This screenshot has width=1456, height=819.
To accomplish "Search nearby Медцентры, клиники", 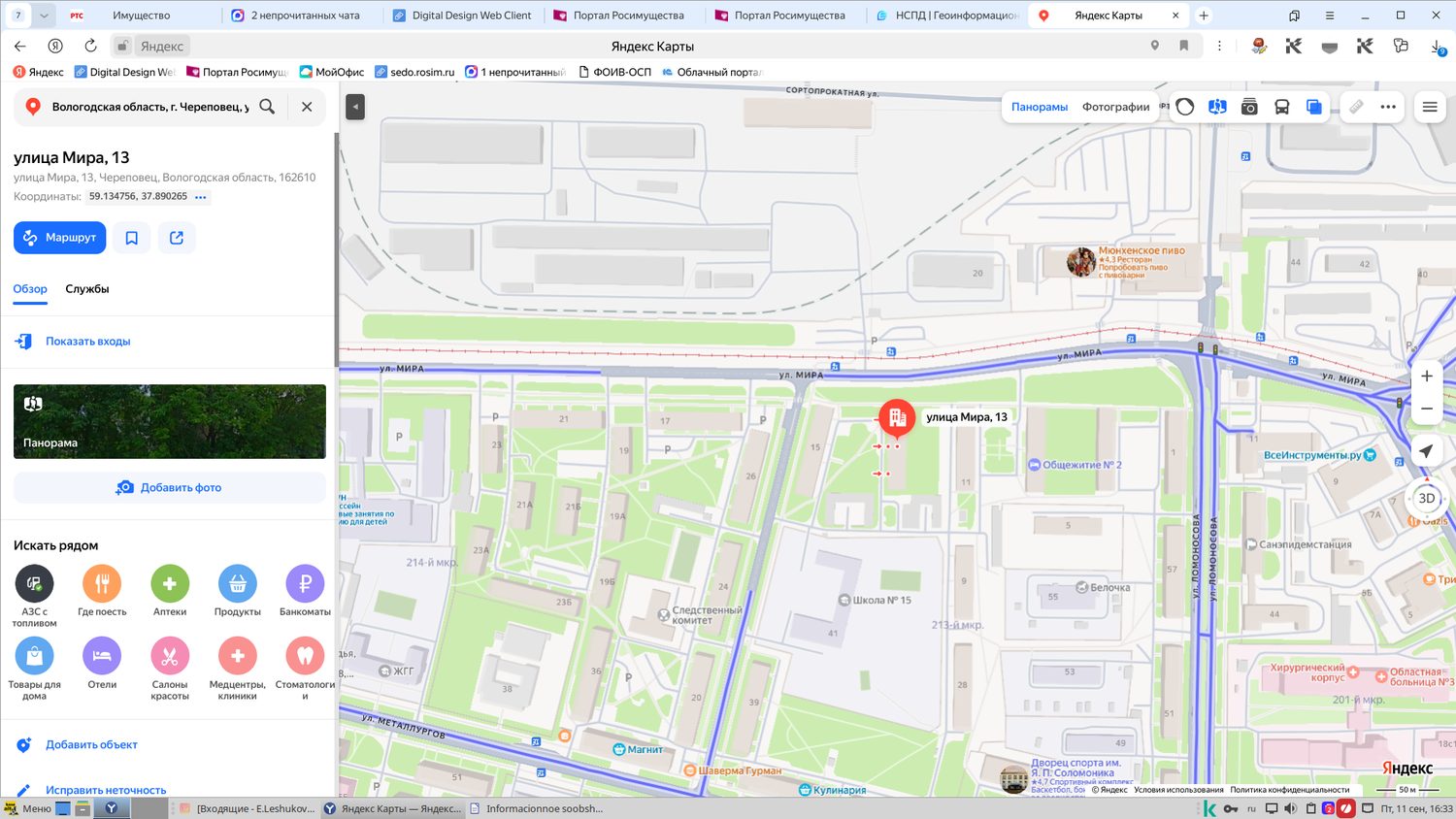I will (238, 668).
